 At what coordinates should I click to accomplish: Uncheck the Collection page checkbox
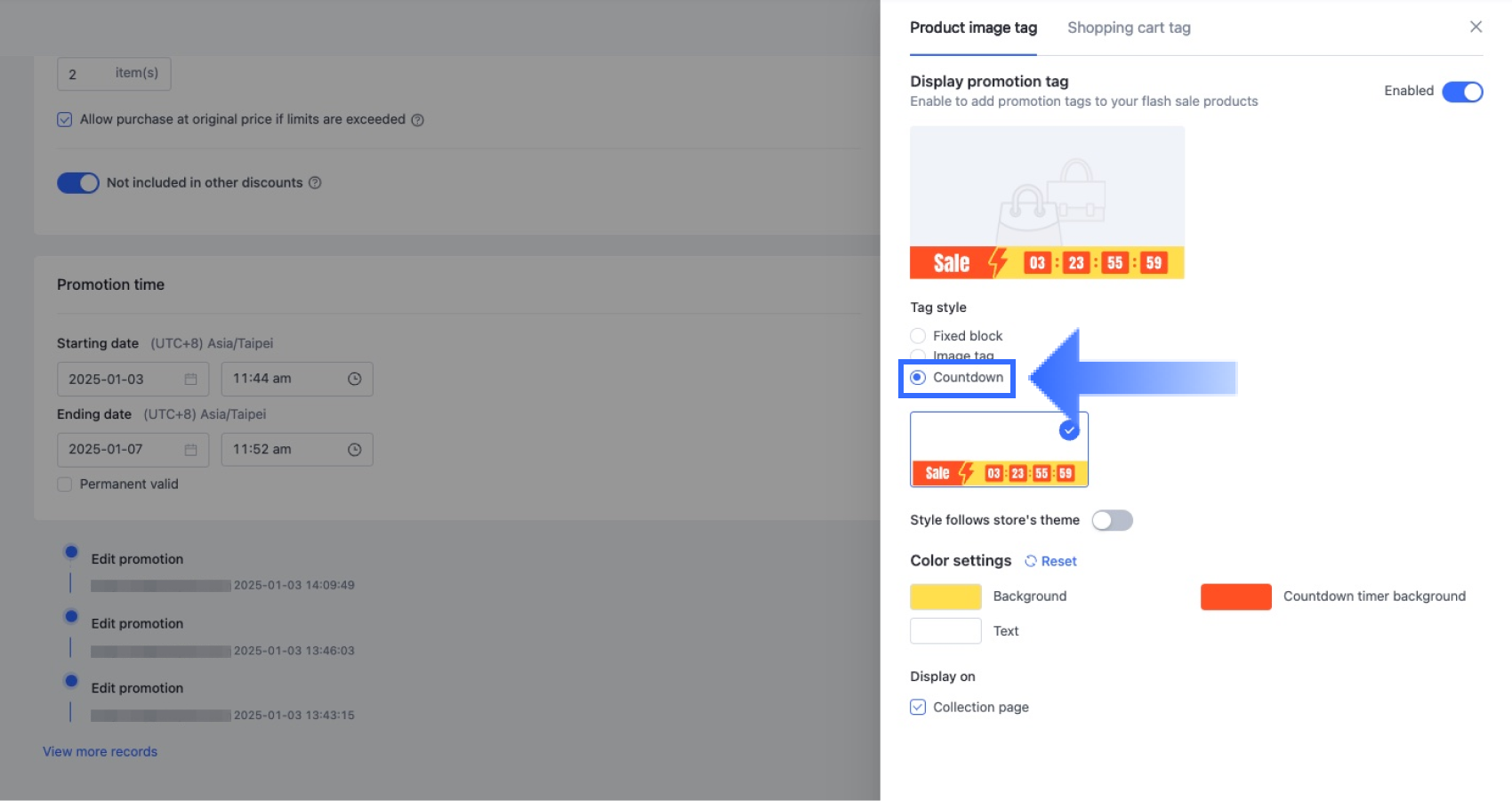pyautogui.click(x=918, y=708)
